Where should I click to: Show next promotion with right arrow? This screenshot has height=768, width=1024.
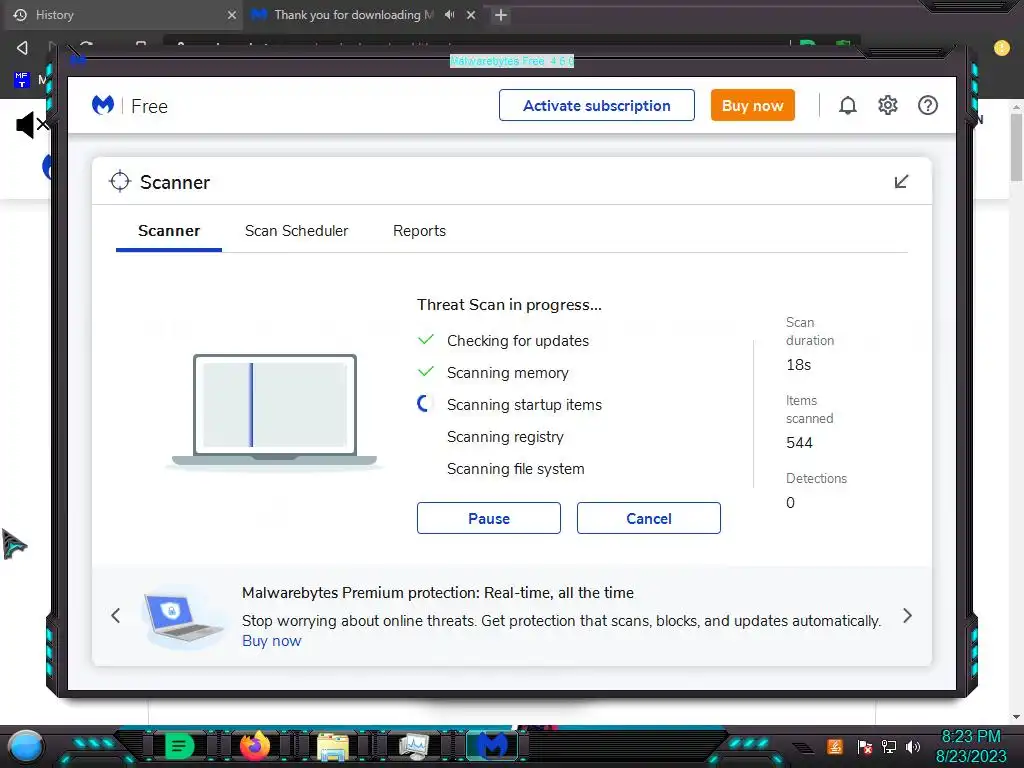click(907, 616)
